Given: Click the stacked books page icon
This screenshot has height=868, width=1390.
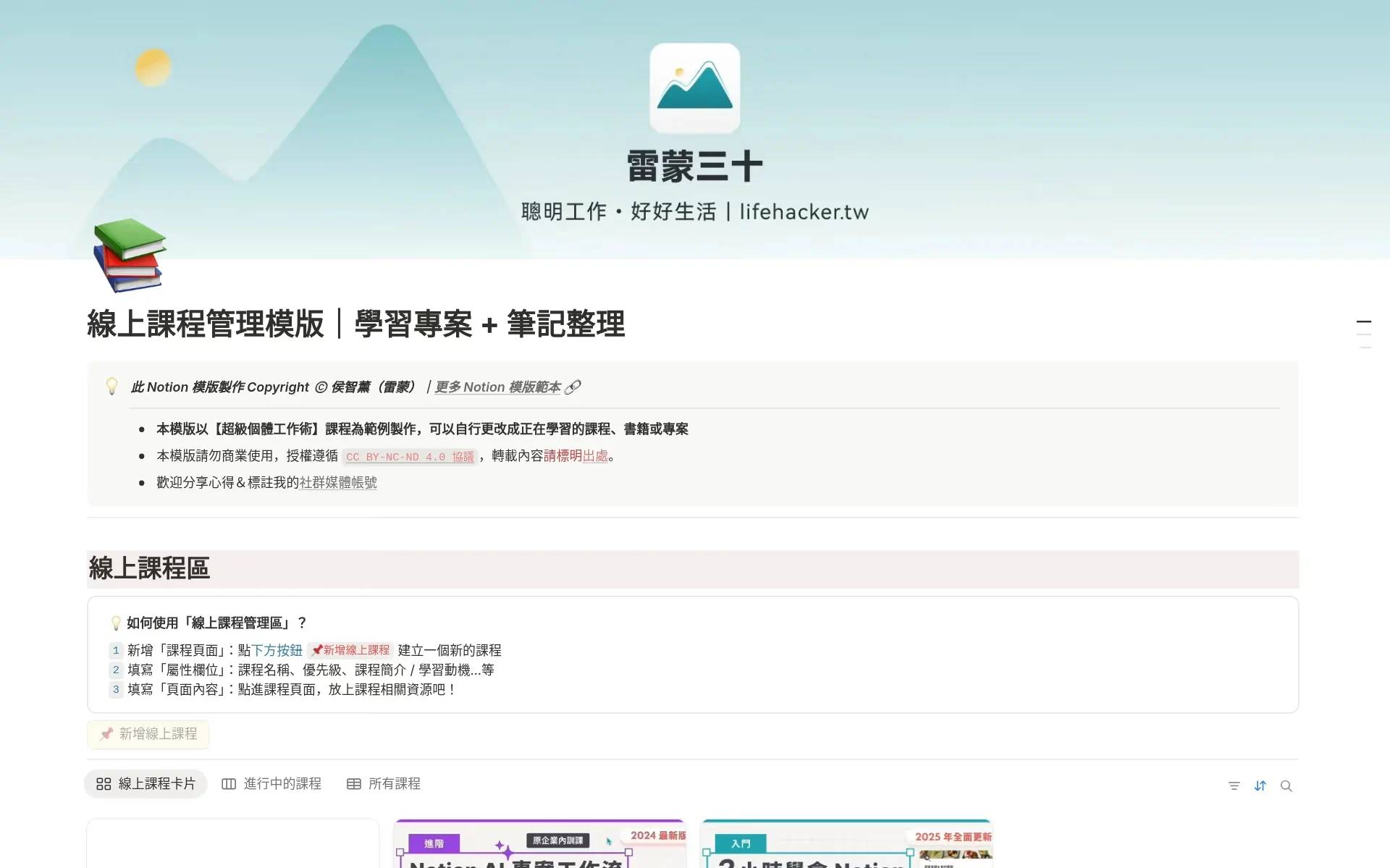Looking at the screenshot, I should point(130,255).
